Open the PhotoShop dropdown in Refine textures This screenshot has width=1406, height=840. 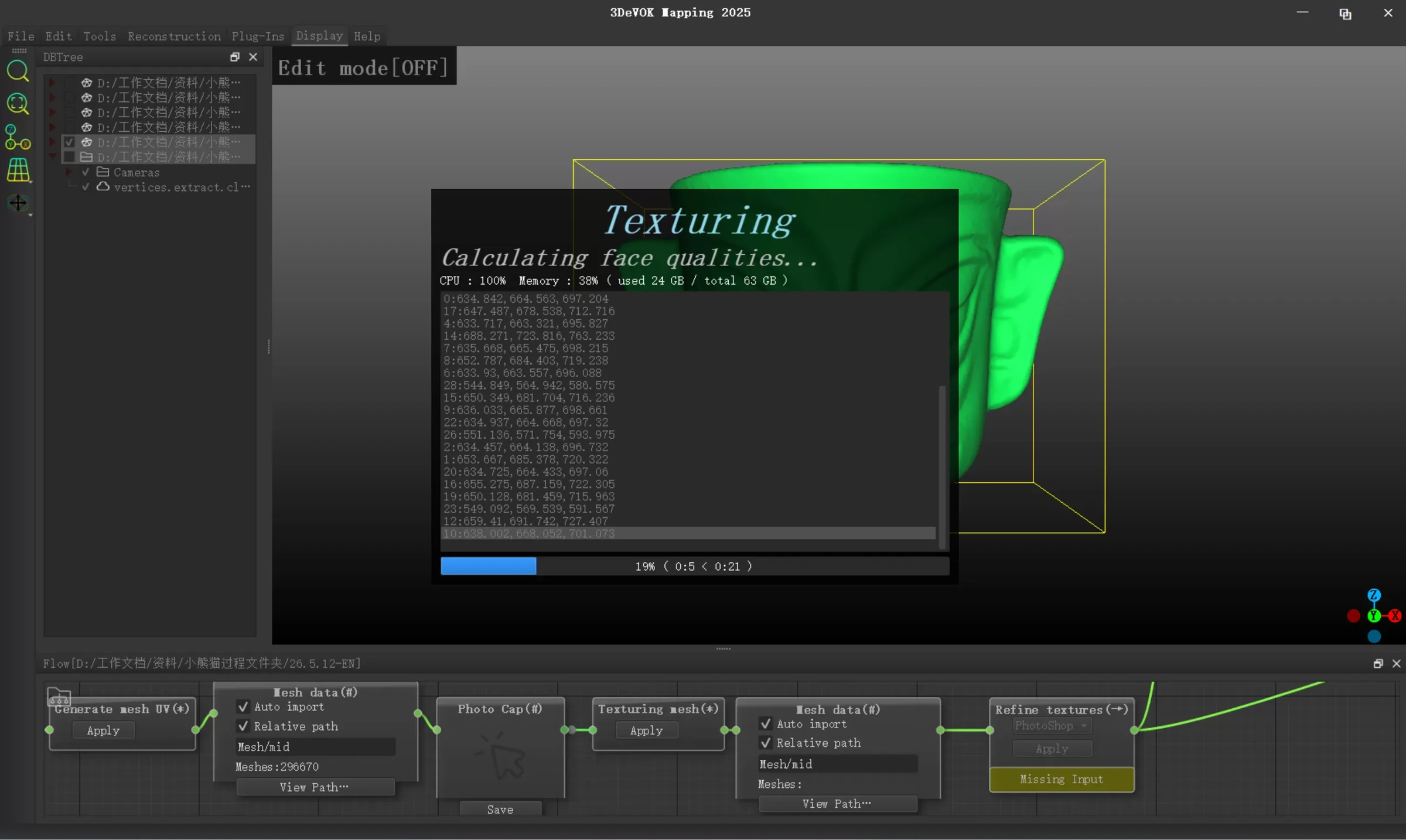point(1052,726)
